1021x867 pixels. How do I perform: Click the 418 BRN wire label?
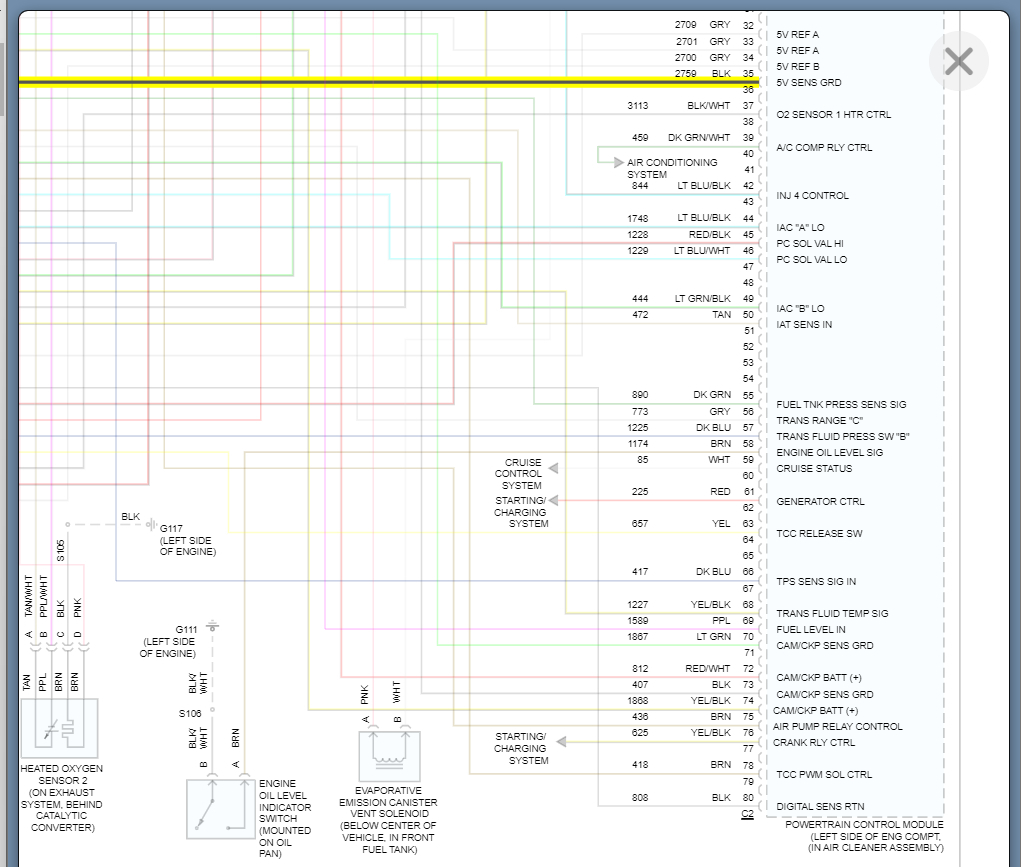(681, 765)
